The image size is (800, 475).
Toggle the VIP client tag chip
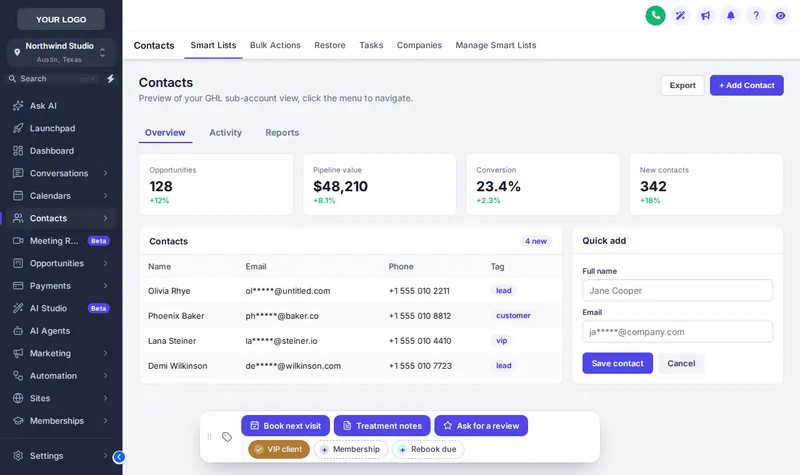click(279, 449)
